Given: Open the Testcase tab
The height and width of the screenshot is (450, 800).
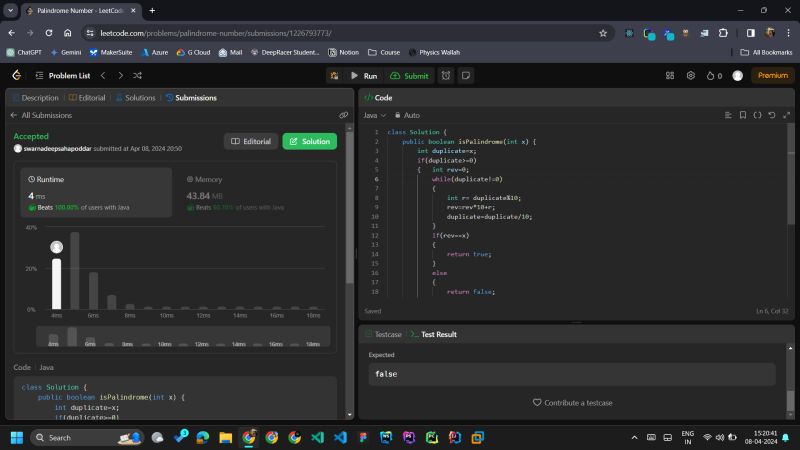Looking at the screenshot, I should [384, 334].
